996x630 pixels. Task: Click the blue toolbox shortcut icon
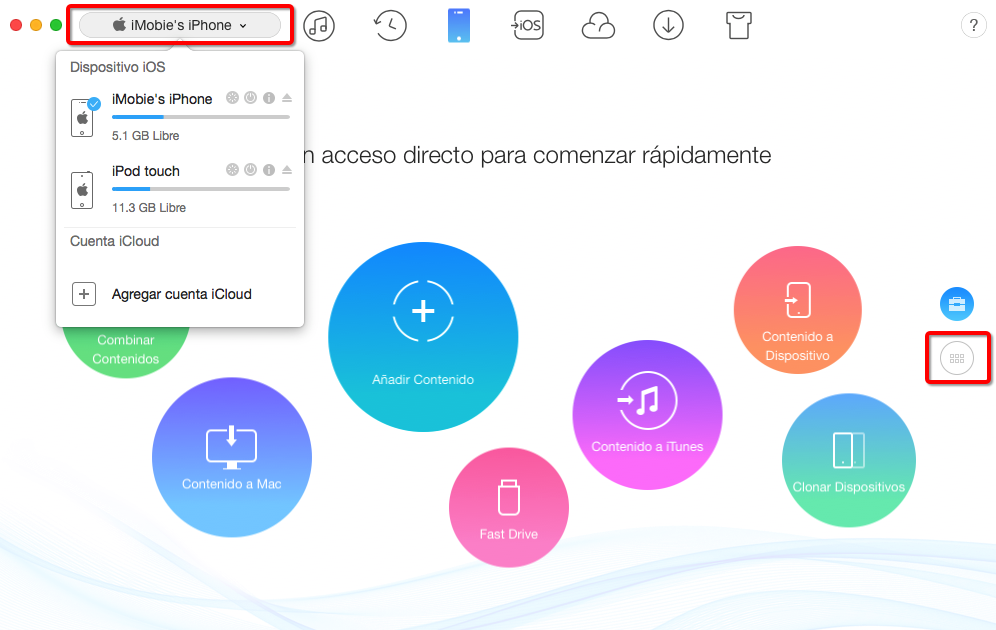click(x=957, y=304)
